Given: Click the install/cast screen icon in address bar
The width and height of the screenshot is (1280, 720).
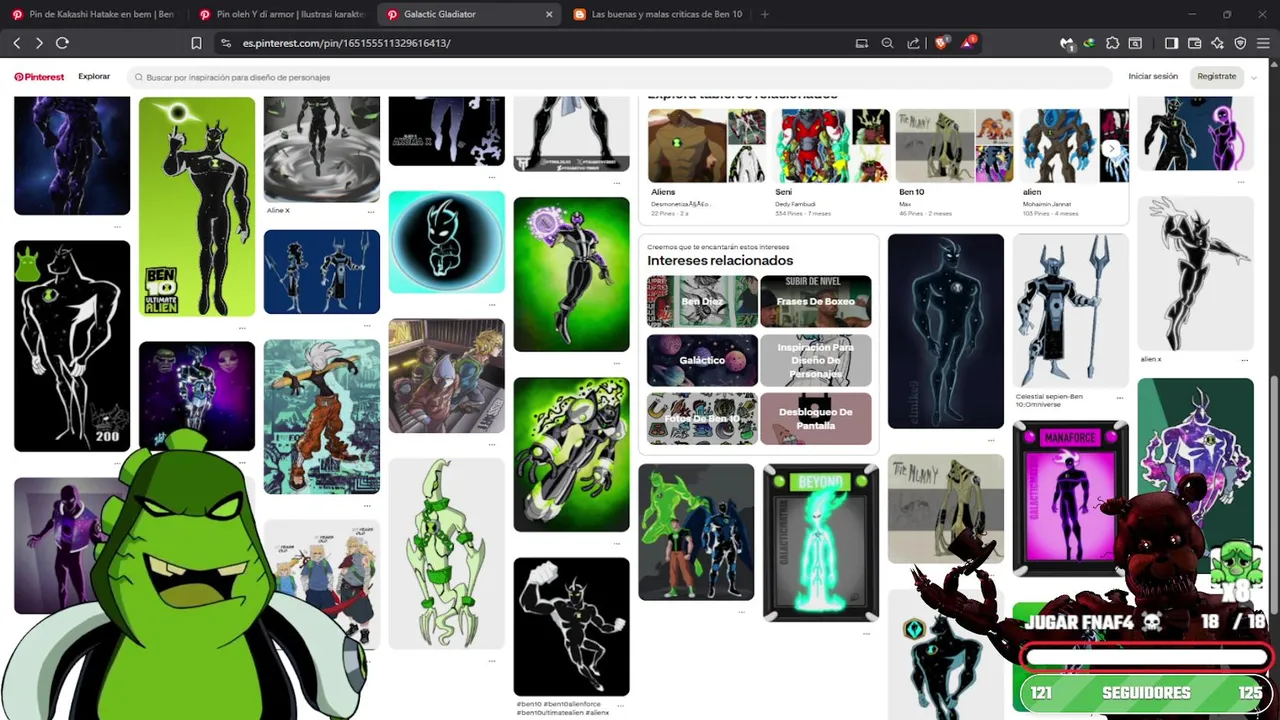Looking at the screenshot, I should [x=862, y=43].
